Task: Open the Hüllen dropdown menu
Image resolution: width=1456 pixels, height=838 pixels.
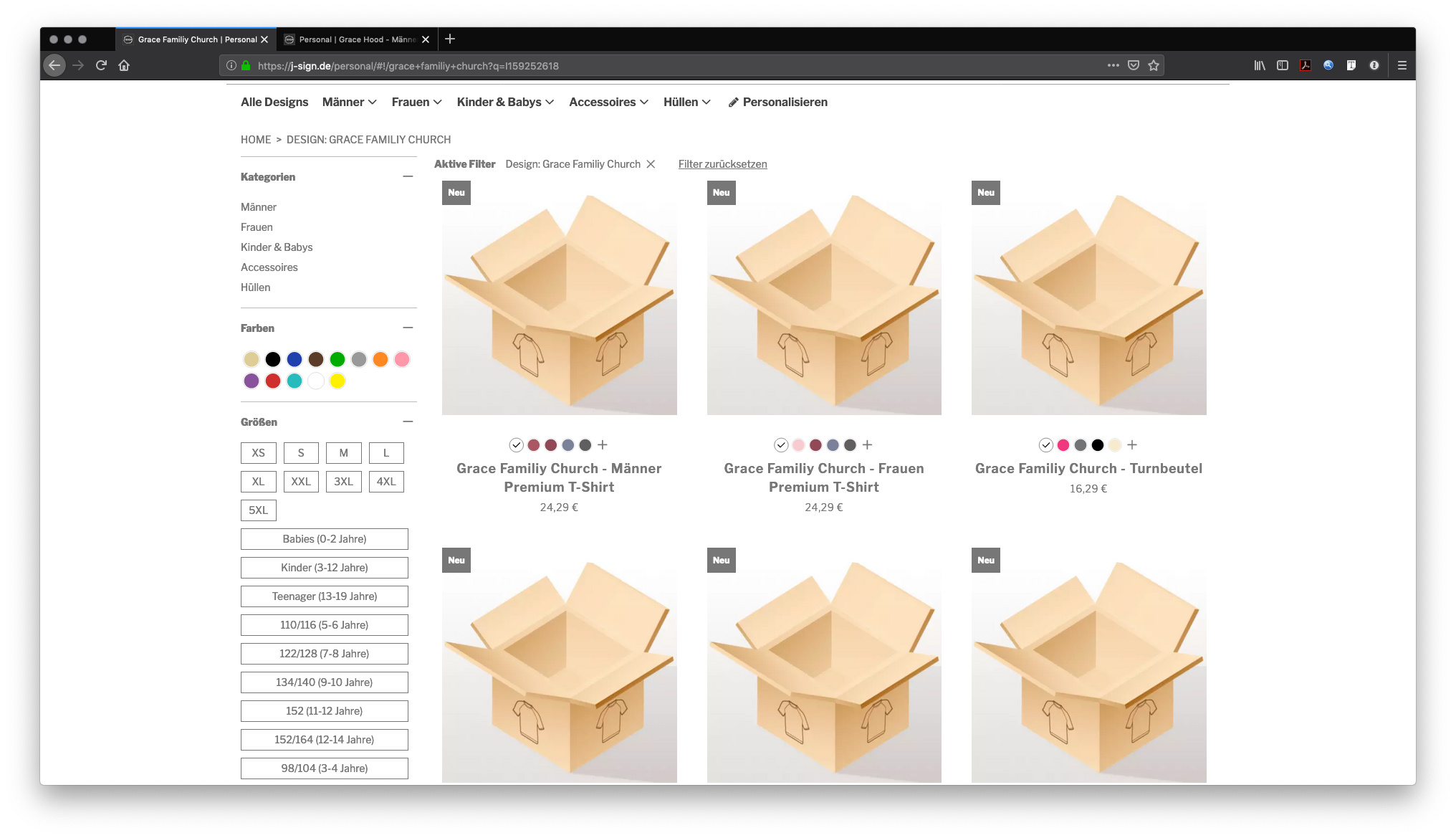Action: (x=686, y=102)
